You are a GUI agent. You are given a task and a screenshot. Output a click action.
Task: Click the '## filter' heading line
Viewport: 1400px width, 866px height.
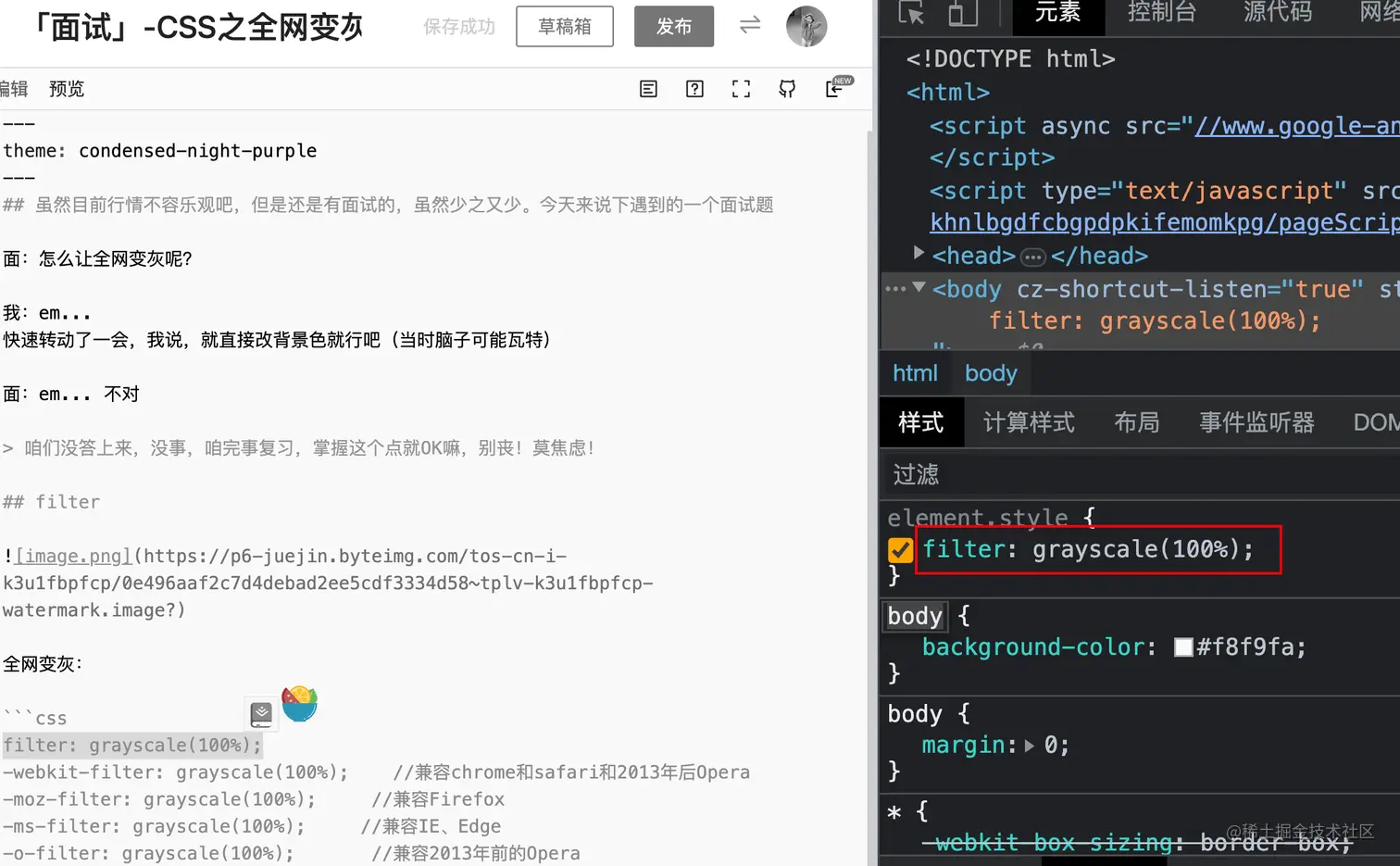click(51, 502)
